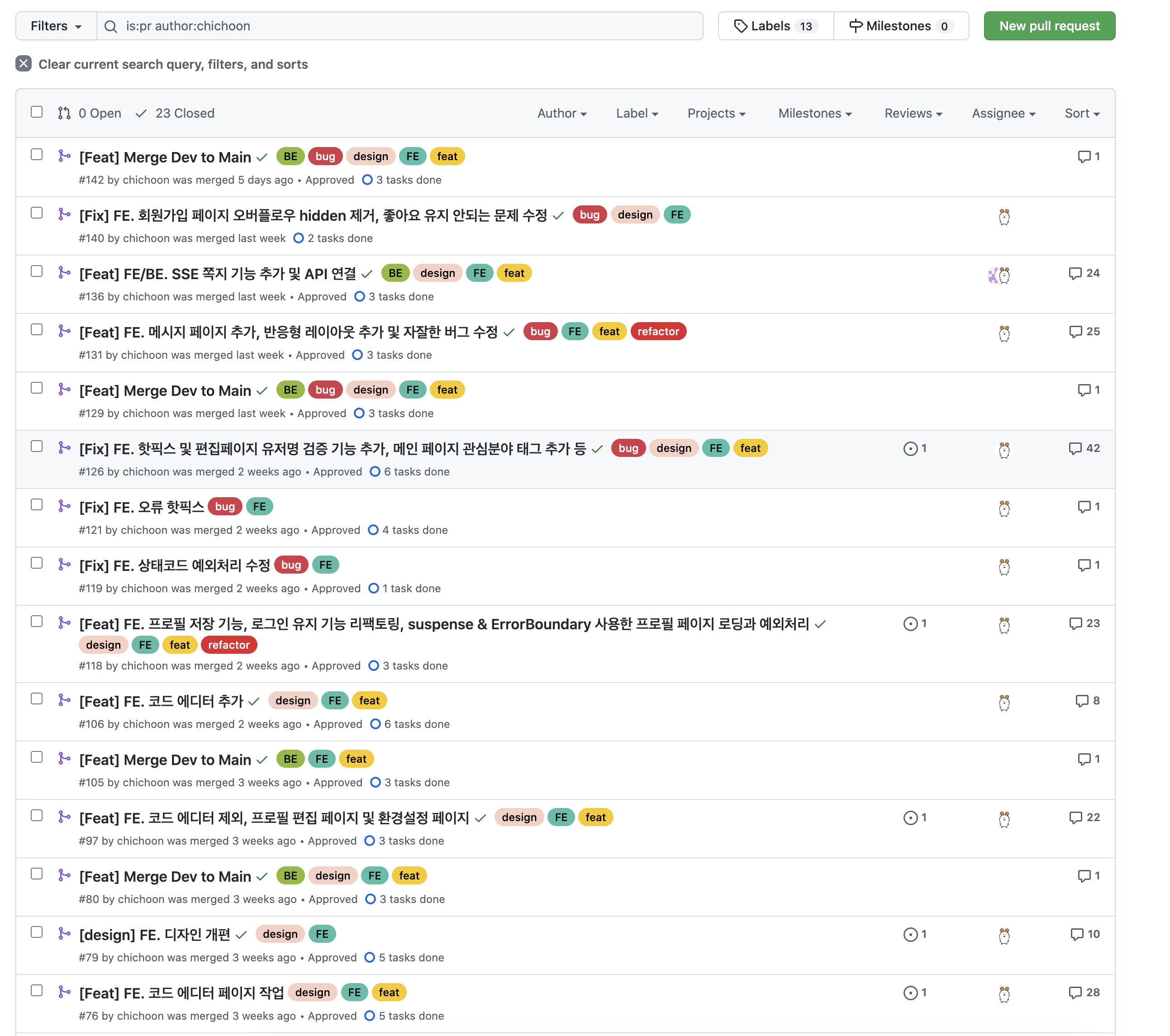Click linked issue icon on PR #126
This screenshot has width=1170, height=1036.
click(x=910, y=449)
